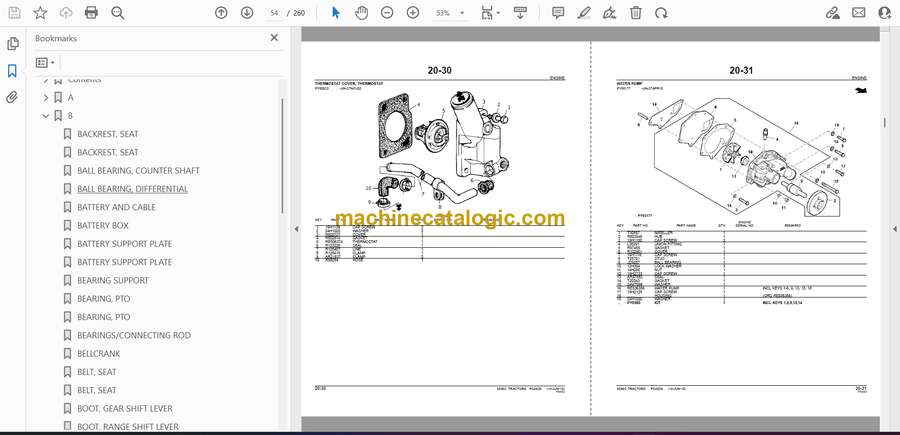Close the Bookmarks panel
900x435 pixels.
click(x=274, y=38)
